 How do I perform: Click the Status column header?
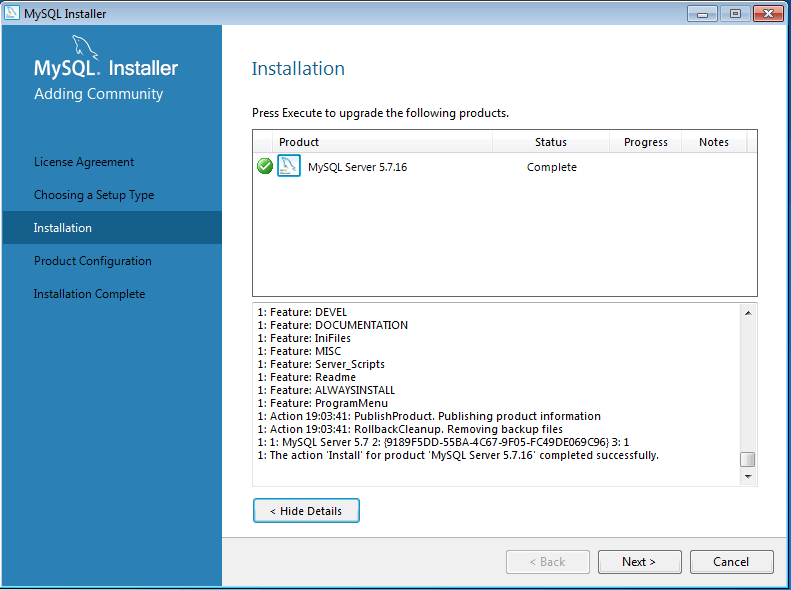[x=551, y=142]
